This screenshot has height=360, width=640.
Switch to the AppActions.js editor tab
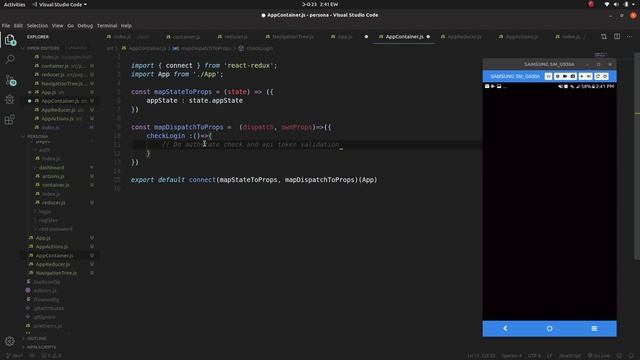pyautogui.click(x=522, y=37)
